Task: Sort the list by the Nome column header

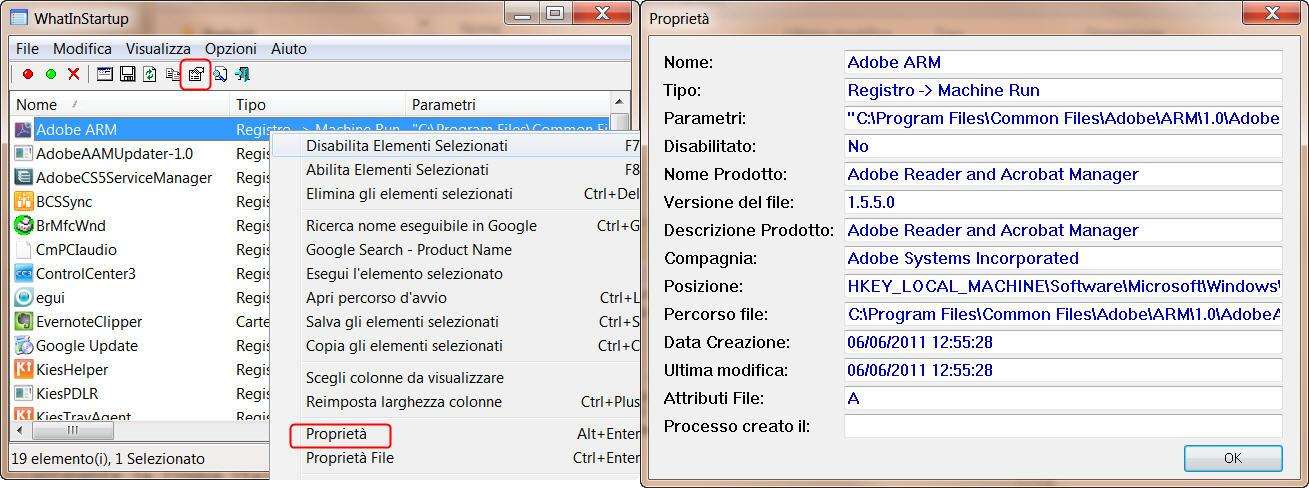Action: pyautogui.click(x=120, y=104)
